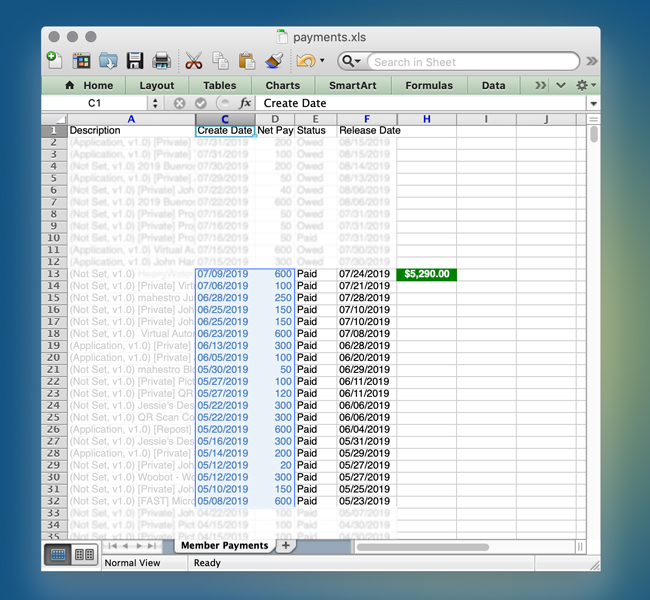The height and width of the screenshot is (600, 650).
Task: Click the vertical split box above scrollbar
Action: point(594,119)
